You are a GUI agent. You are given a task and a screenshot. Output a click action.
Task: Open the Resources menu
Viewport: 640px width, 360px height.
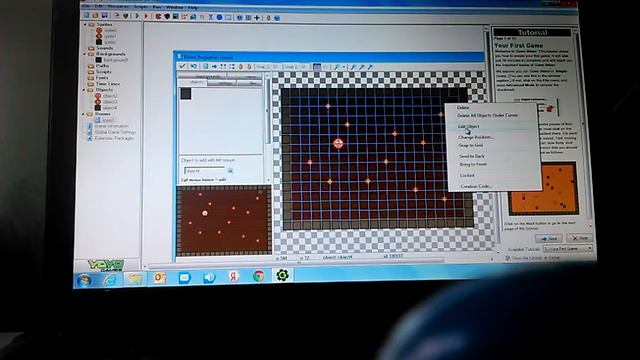tap(118, 7)
